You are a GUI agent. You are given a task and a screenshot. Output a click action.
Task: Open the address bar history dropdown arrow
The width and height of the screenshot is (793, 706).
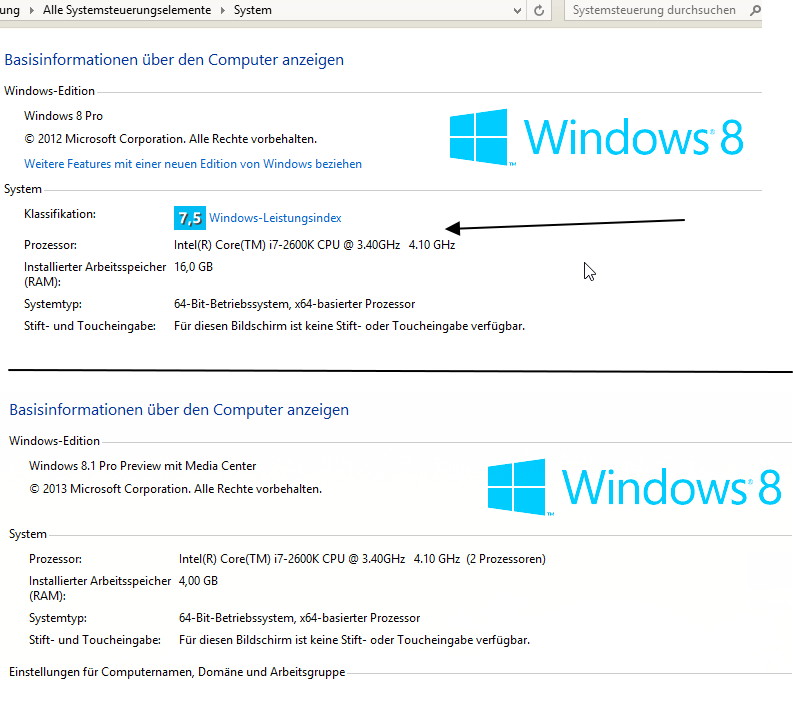coord(517,11)
